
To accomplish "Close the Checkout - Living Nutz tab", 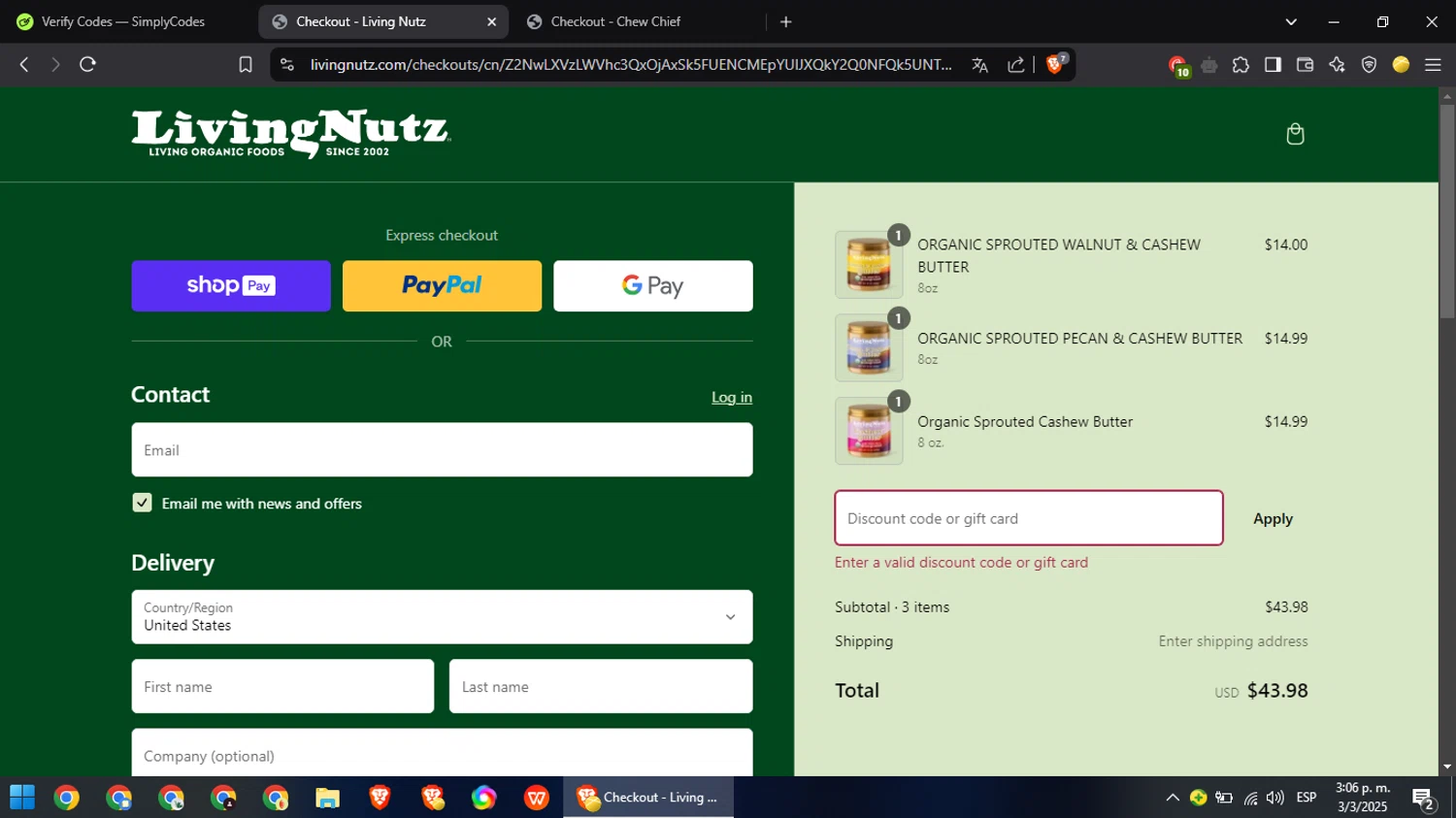I will pos(491,21).
